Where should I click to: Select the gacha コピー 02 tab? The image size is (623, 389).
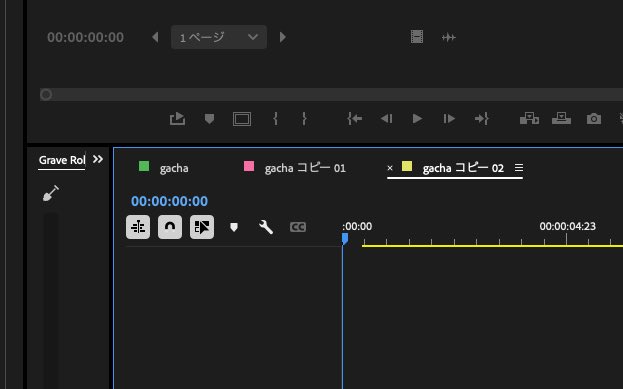(463, 168)
